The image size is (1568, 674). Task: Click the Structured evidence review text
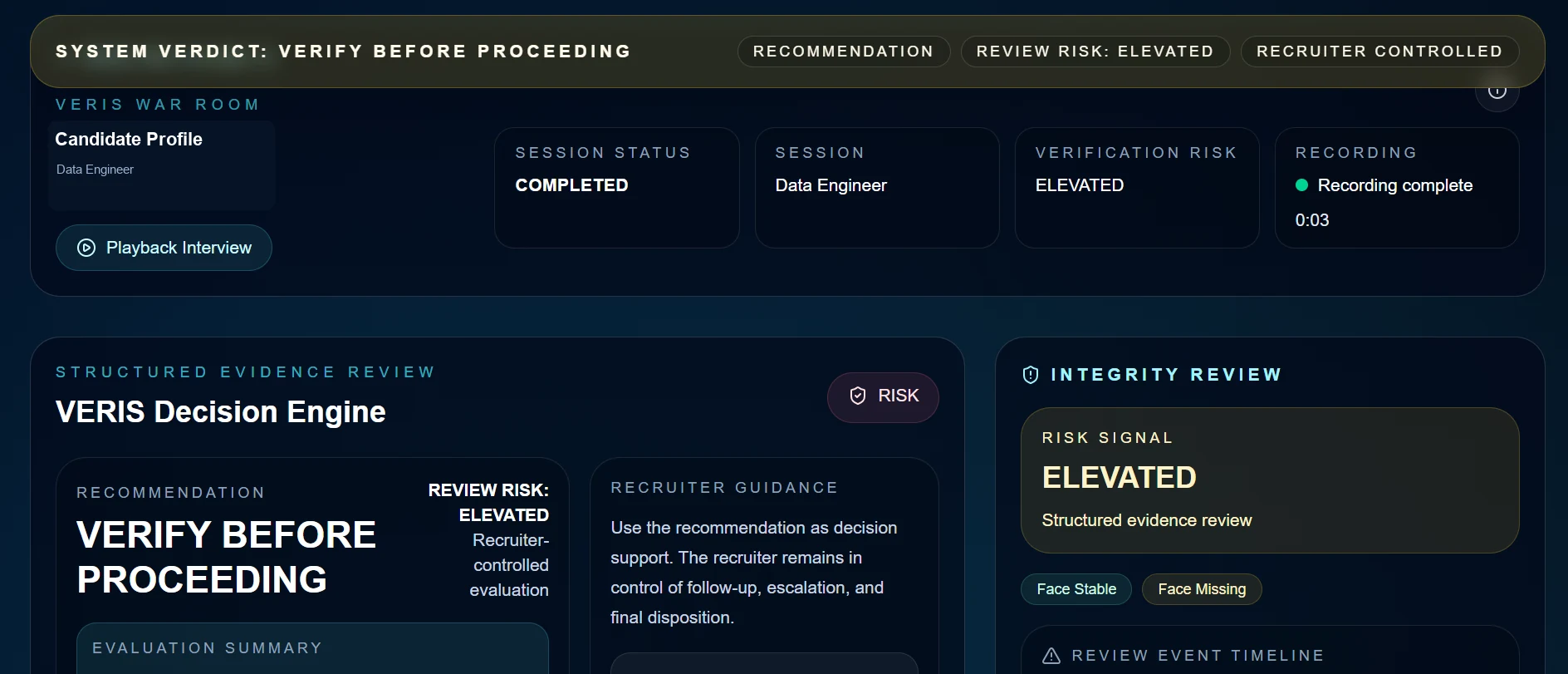tap(1147, 520)
